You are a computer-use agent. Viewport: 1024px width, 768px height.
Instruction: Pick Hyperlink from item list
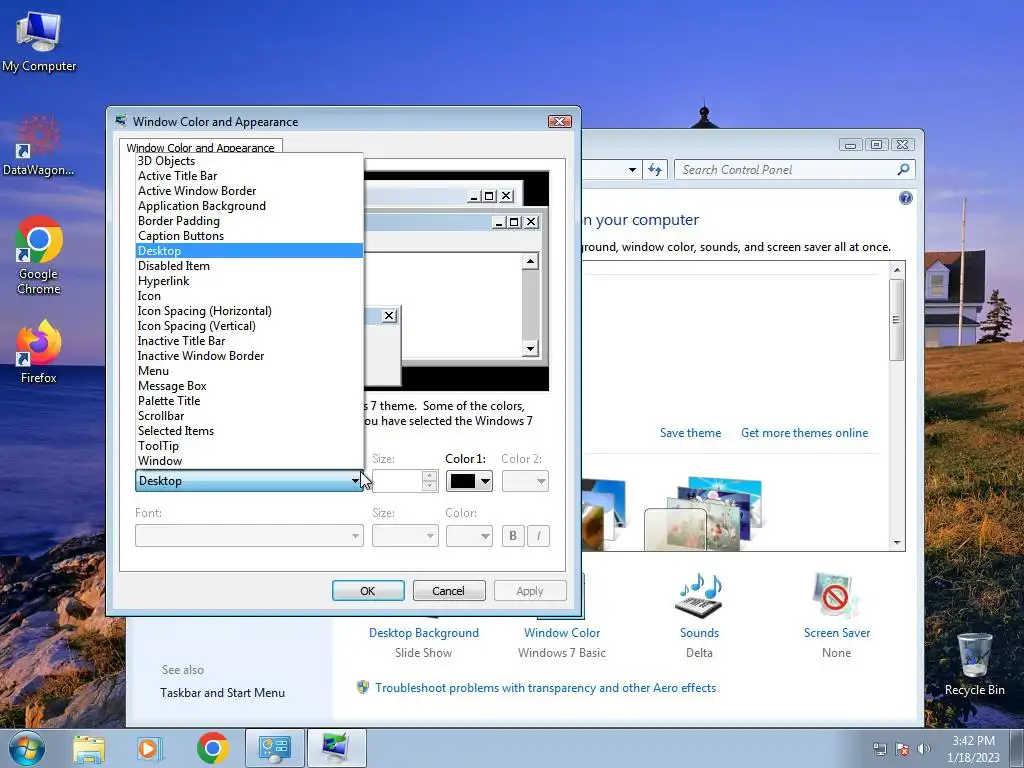(249, 281)
